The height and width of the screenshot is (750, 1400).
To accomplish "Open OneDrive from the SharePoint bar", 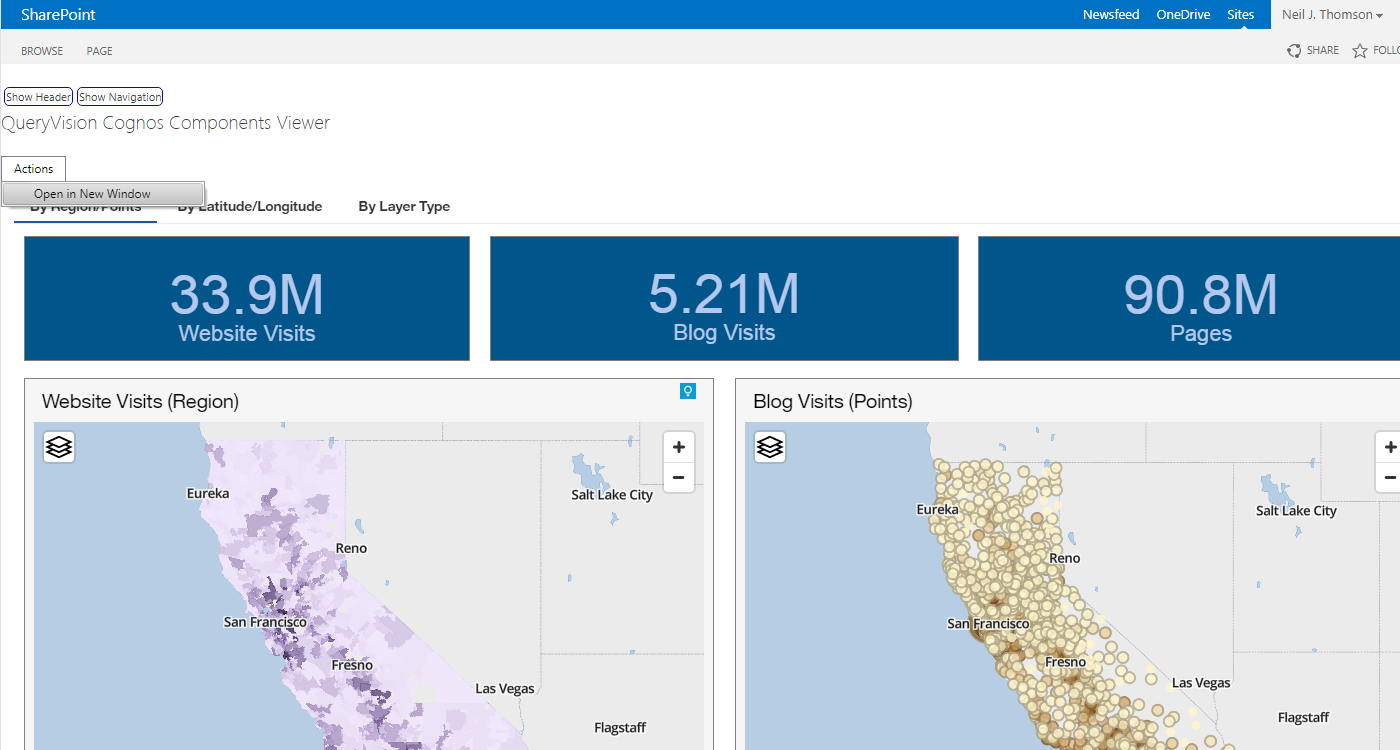I will coord(1183,14).
